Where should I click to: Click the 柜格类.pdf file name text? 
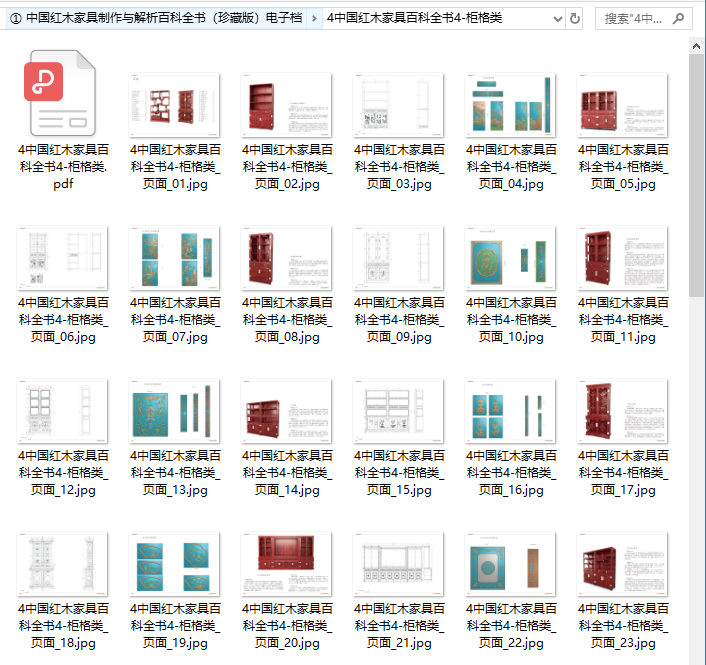(63, 167)
